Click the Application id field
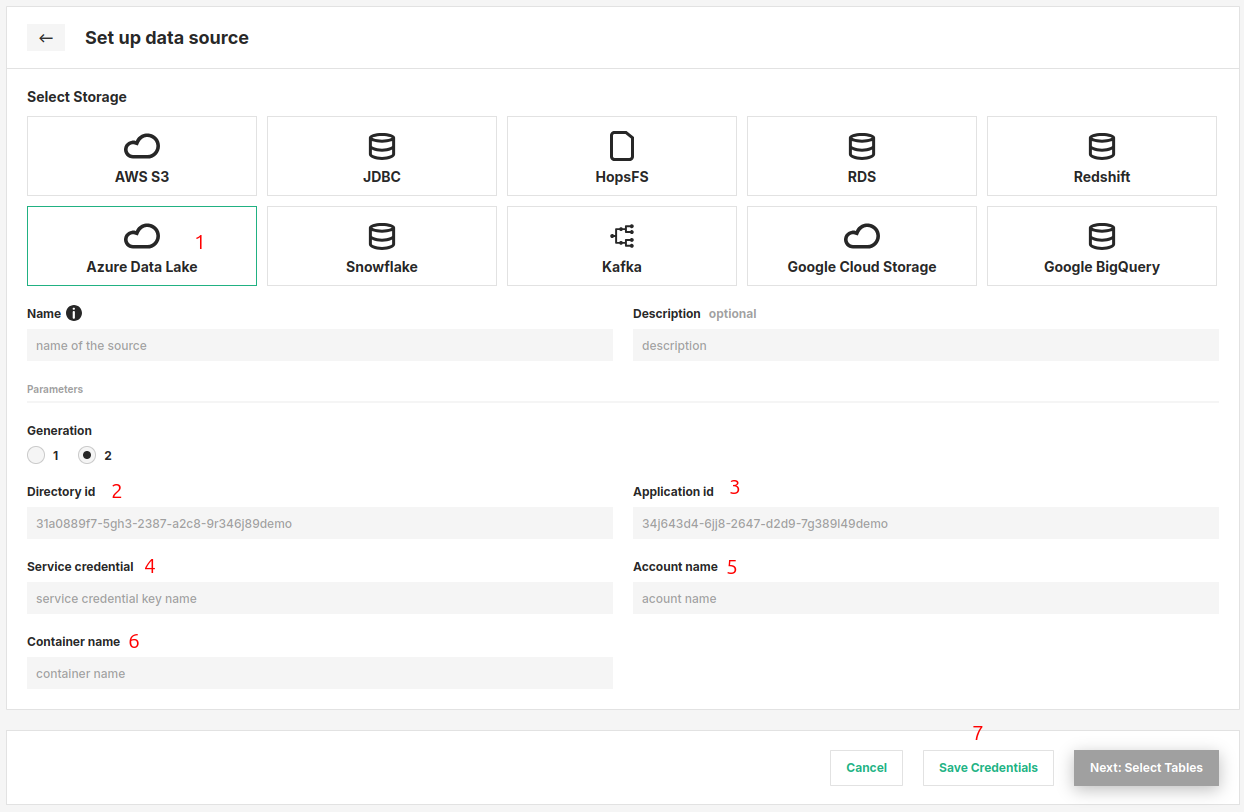 (x=925, y=523)
